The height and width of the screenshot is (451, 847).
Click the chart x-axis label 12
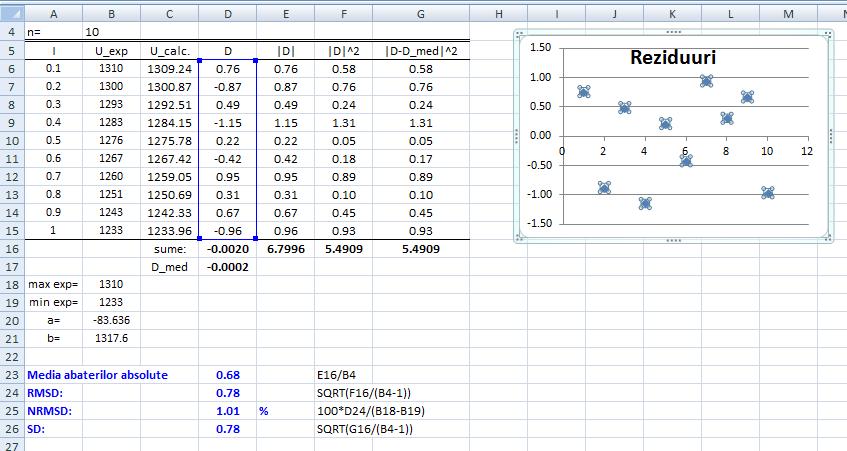pos(807,151)
